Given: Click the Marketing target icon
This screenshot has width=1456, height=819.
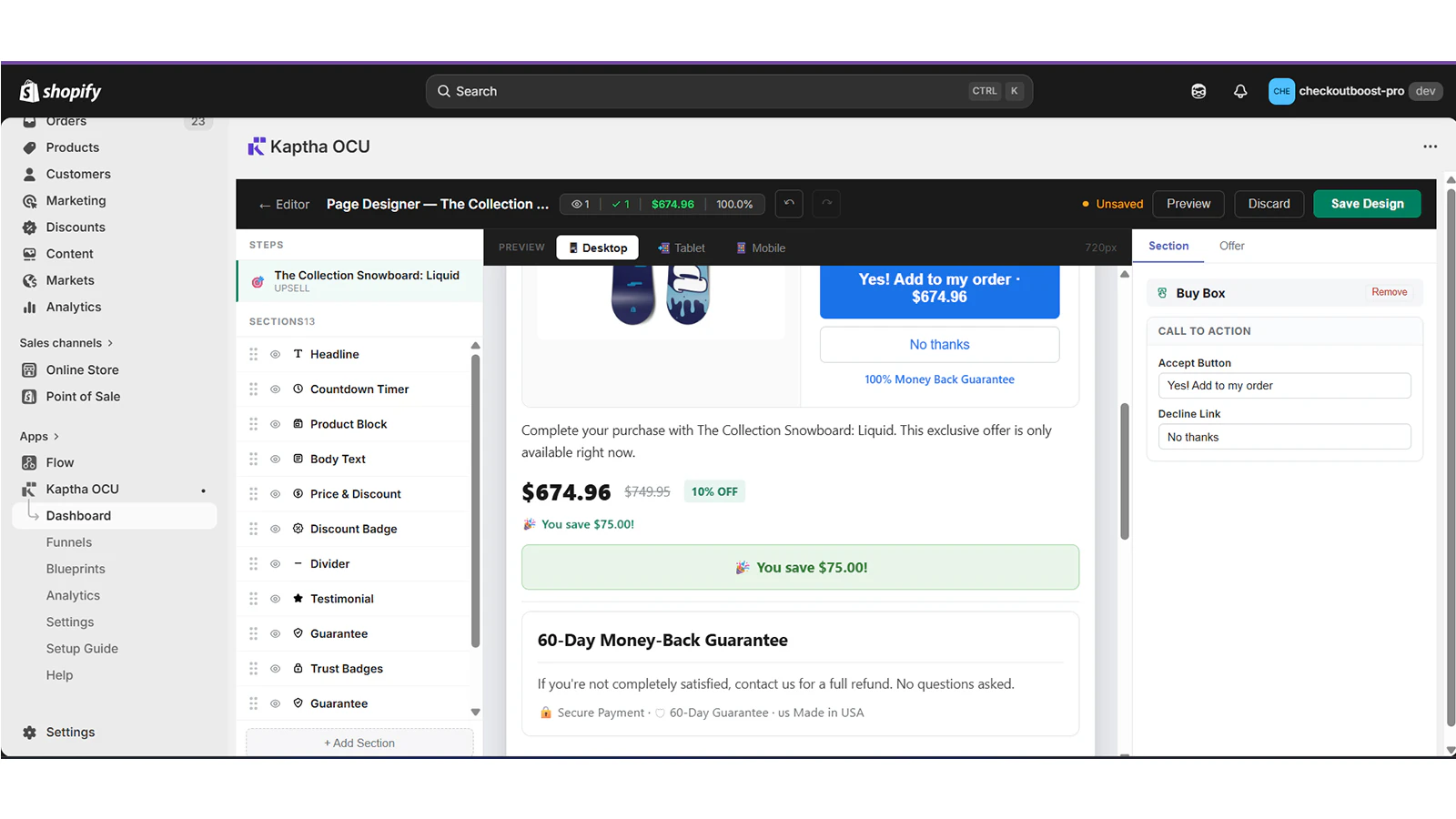Looking at the screenshot, I should [30, 201].
